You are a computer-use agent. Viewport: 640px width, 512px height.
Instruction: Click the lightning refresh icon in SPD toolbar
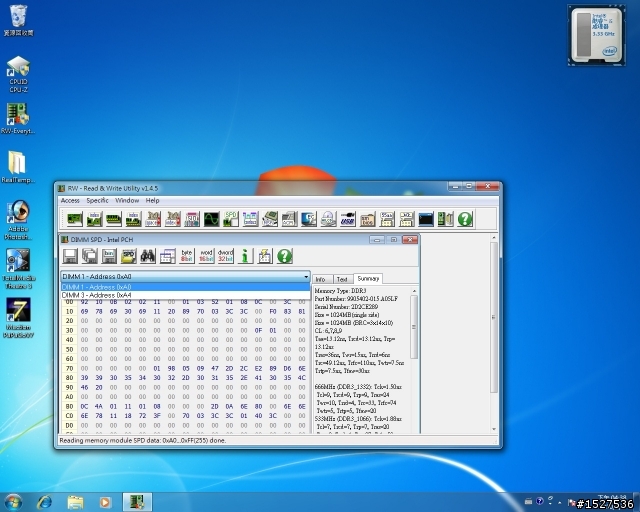point(264,256)
